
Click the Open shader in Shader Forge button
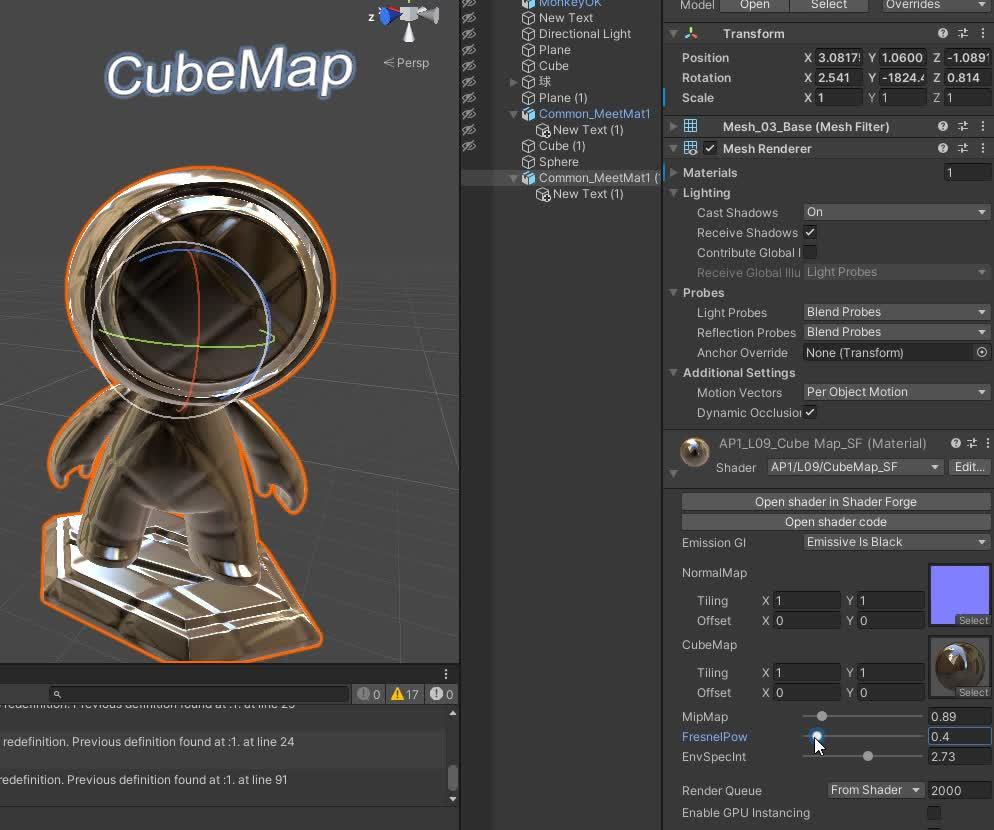834,501
